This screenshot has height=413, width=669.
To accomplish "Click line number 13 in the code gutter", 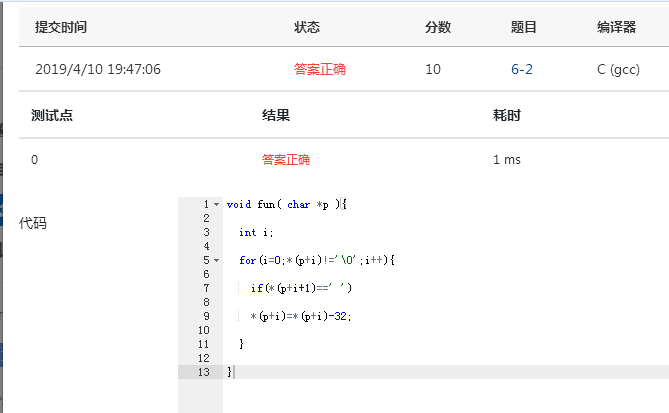I will coord(204,372).
